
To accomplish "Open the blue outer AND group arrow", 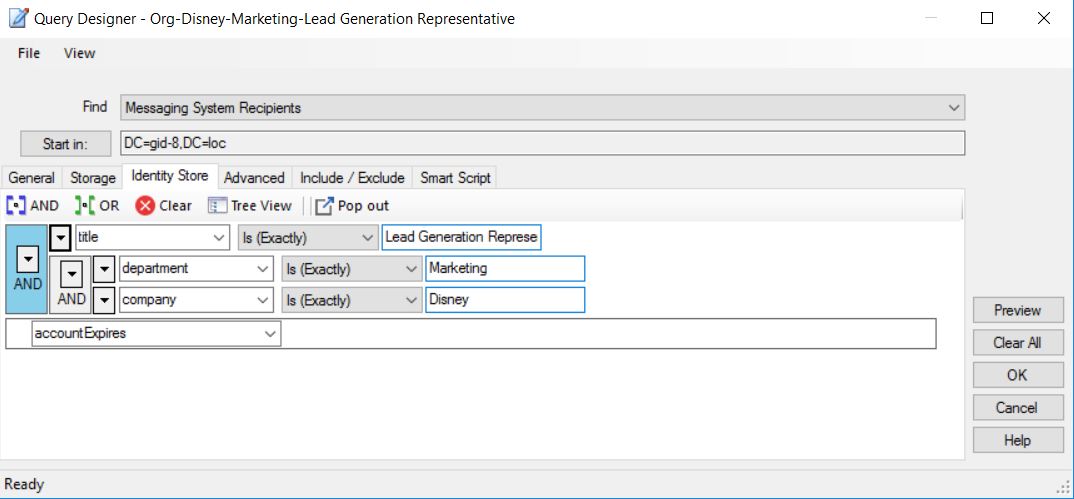I will (x=28, y=258).
